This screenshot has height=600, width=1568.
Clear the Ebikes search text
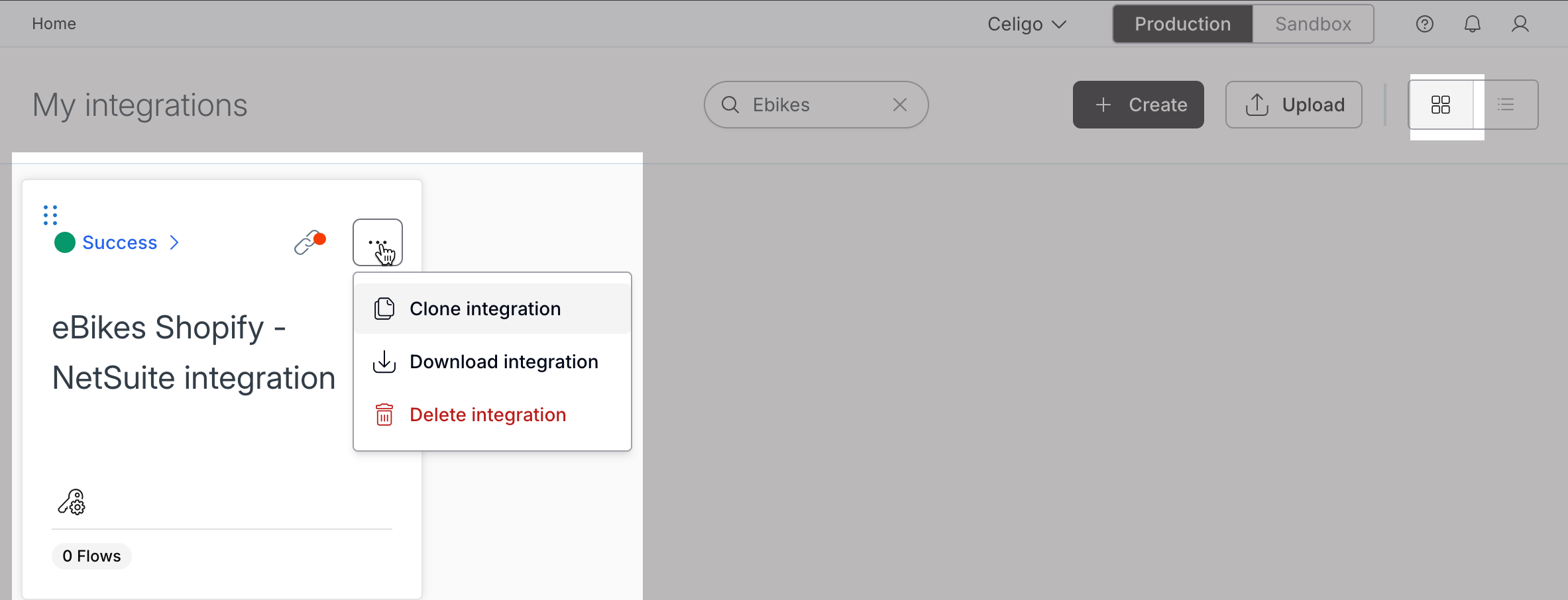point(899,105)
